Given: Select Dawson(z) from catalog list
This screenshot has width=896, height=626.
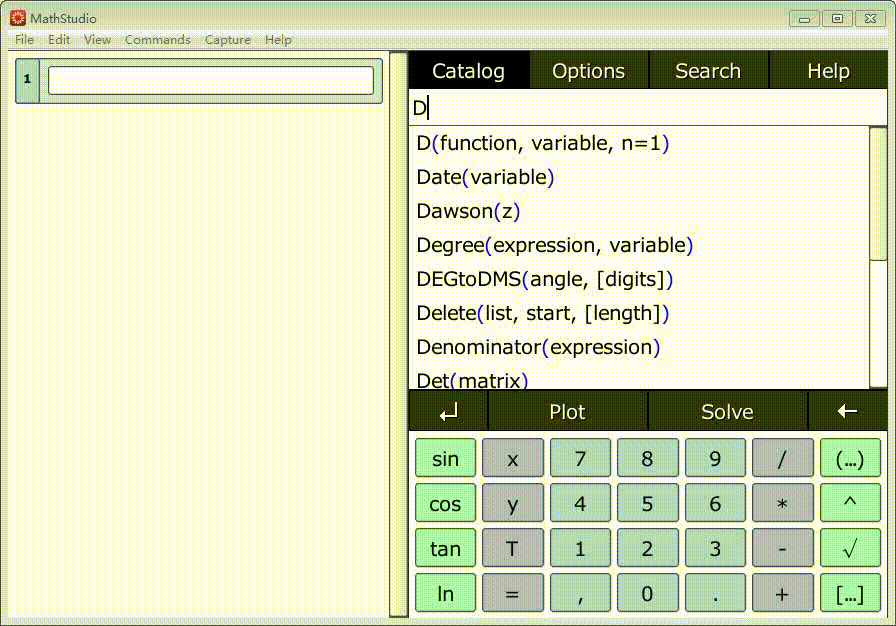Looking at the screenshot, I should [639, 211].
